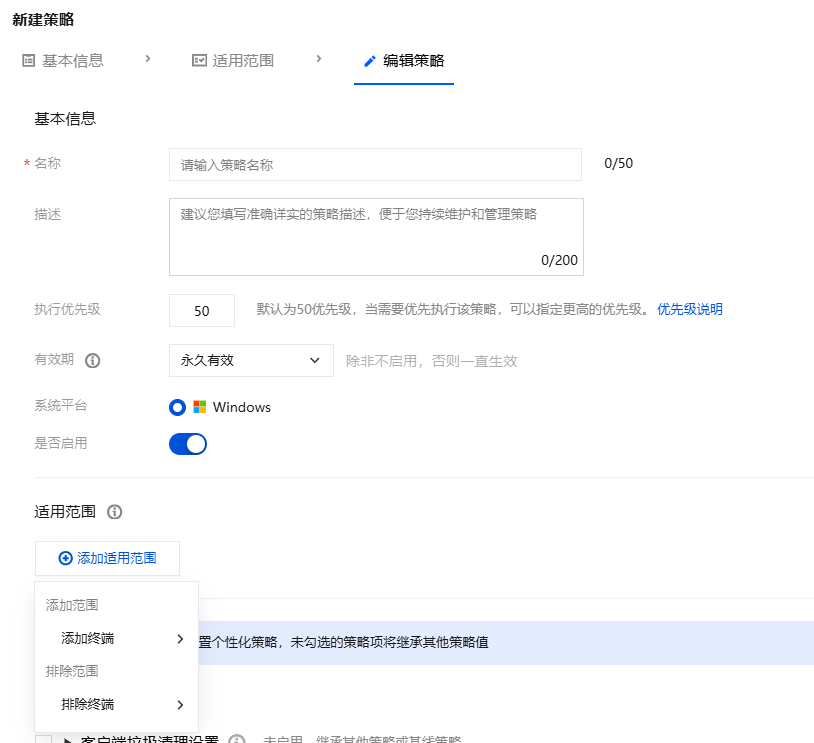This screenshot has width=814, height=743.
Task: Select the Windows platform radio button
Action: click(x=178, y=408)
